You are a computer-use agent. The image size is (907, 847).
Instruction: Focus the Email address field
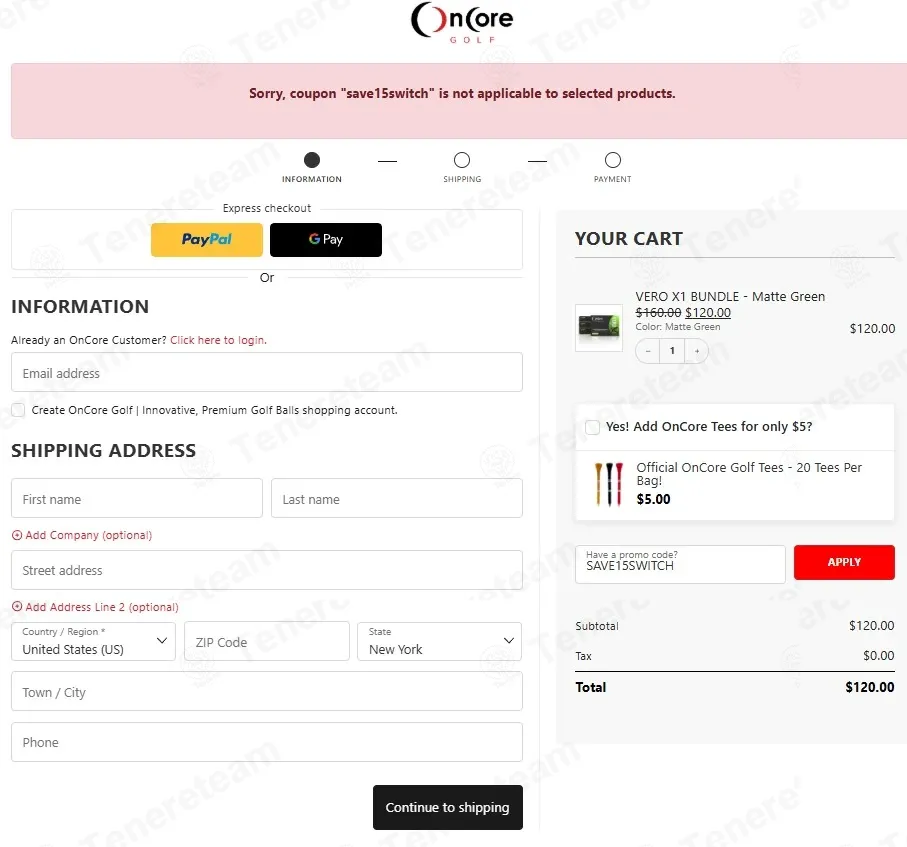pos(267,372)
